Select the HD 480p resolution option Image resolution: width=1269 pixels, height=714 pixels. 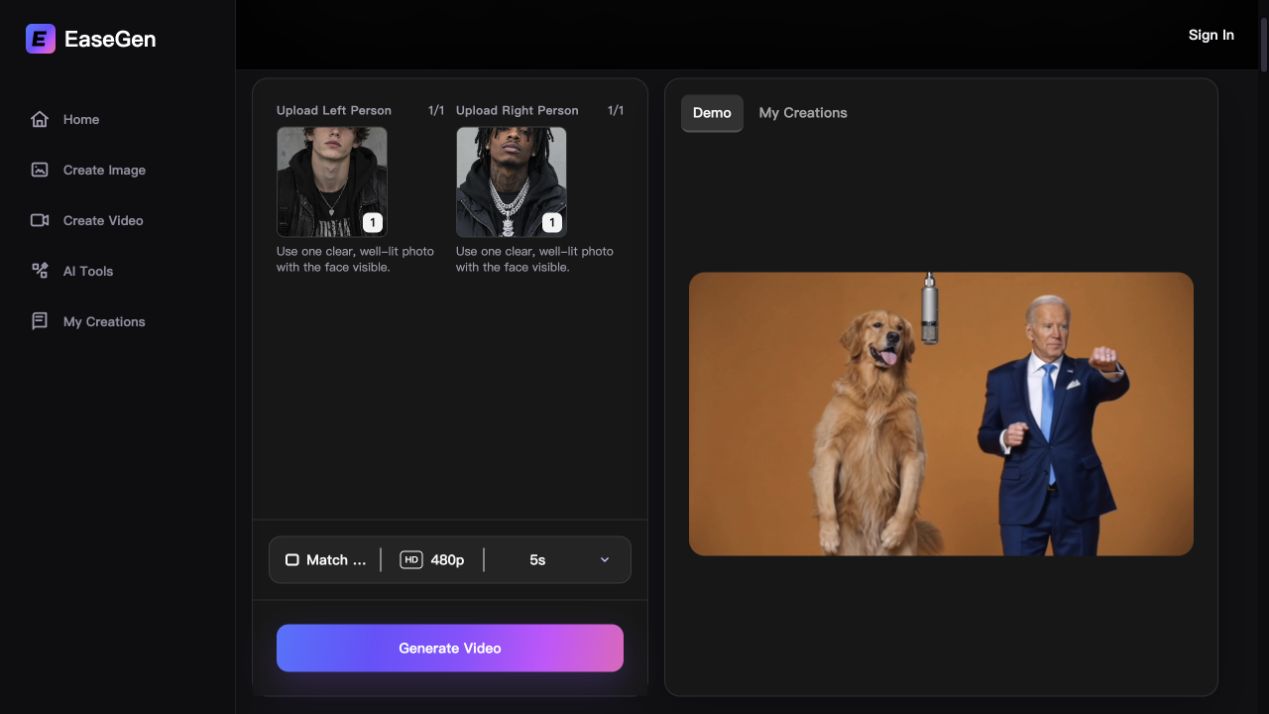pyautogui.click(x=432, y=560)
